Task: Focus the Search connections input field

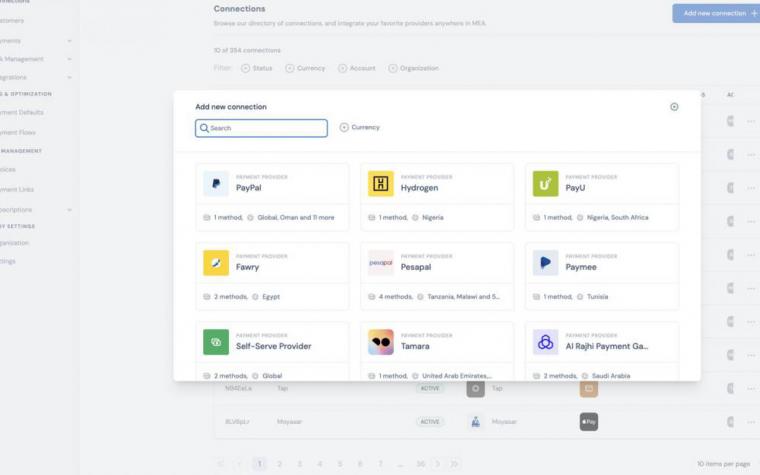Action: [x=261, y=128]
